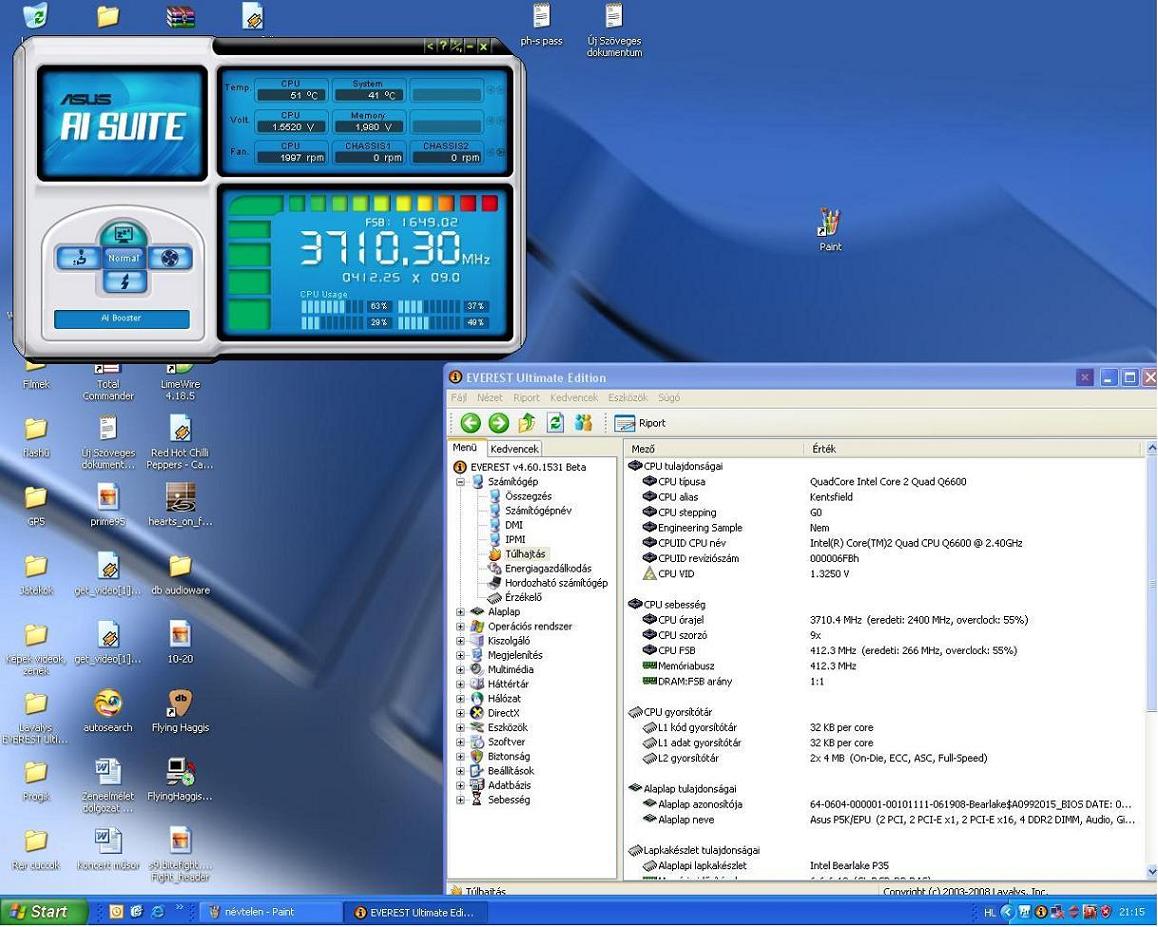
Task: Select Energiagazdálkodás in the tree
Action: click(548, 569)
